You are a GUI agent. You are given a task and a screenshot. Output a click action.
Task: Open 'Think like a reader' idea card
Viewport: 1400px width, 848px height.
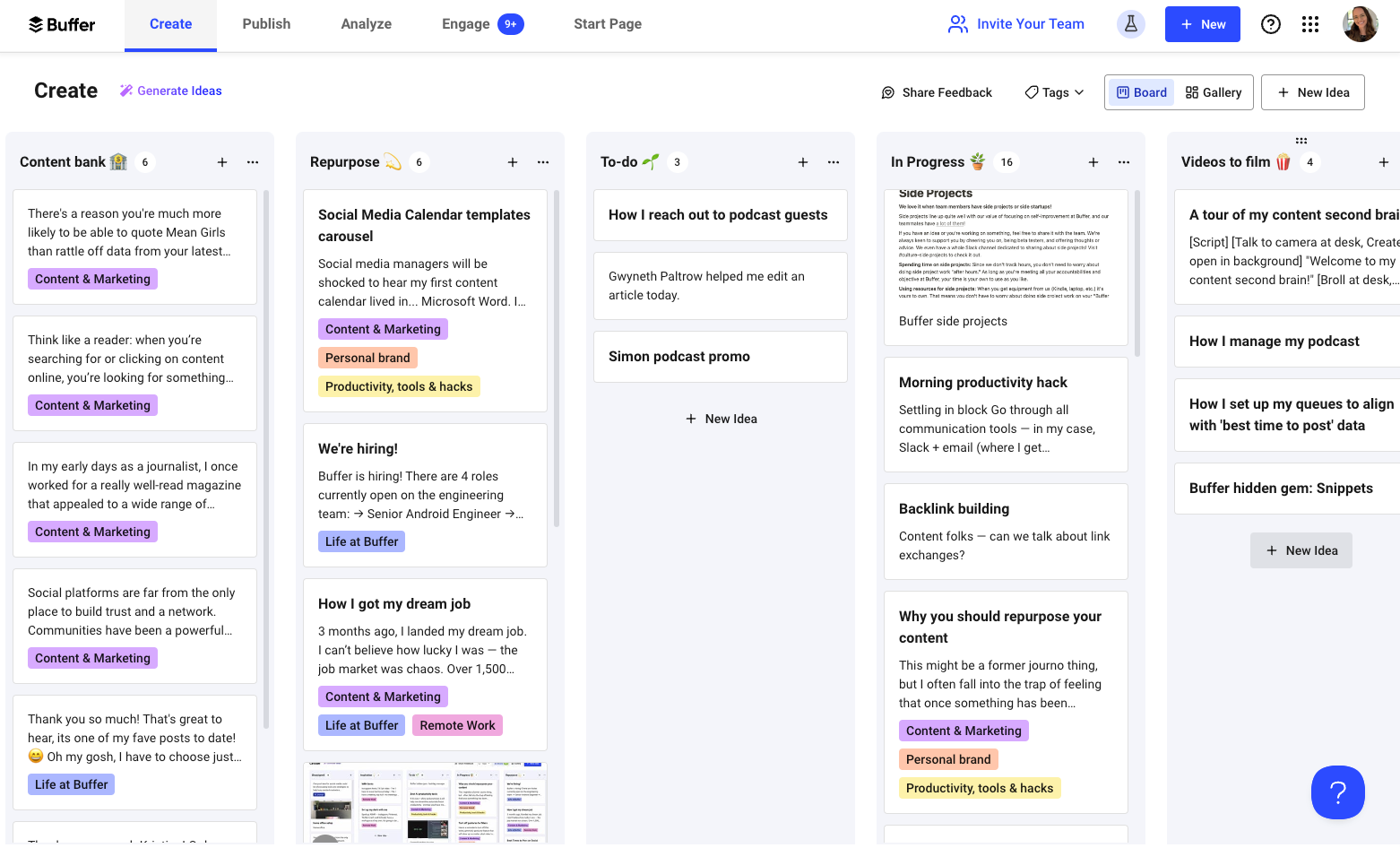[x=135, y=373]
